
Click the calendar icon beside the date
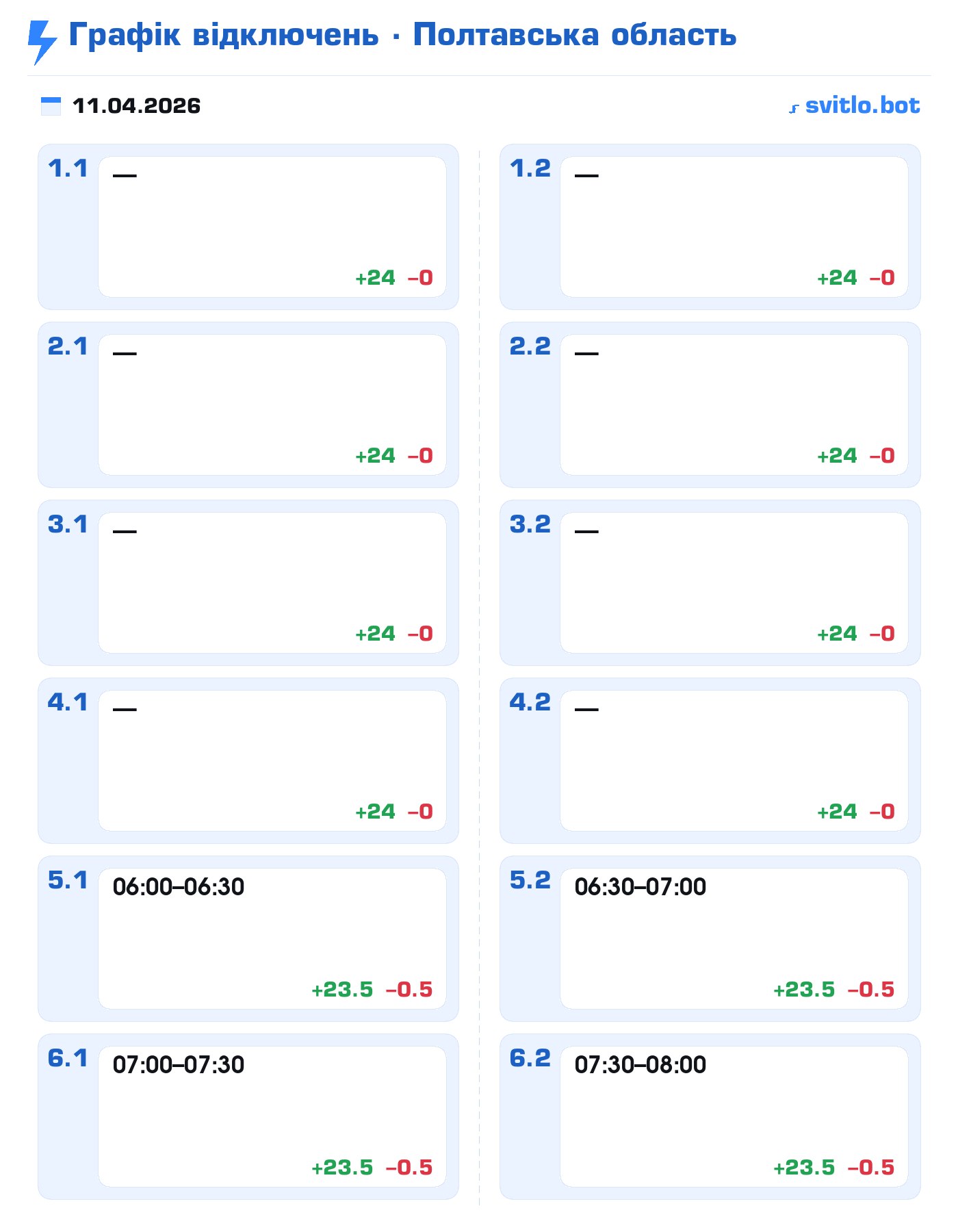click(51, 106)
